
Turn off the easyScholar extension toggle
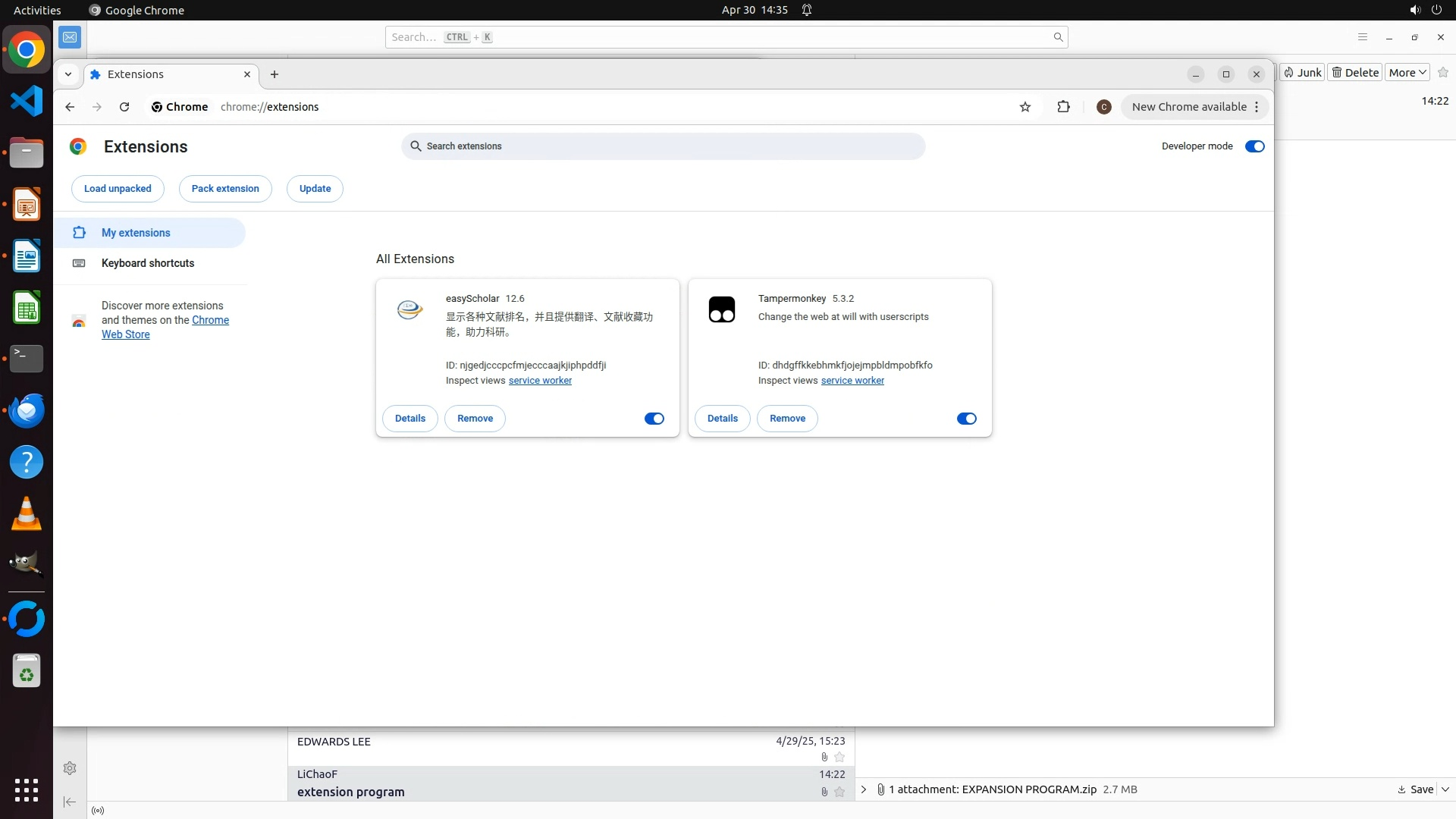[x=654, y=419]
